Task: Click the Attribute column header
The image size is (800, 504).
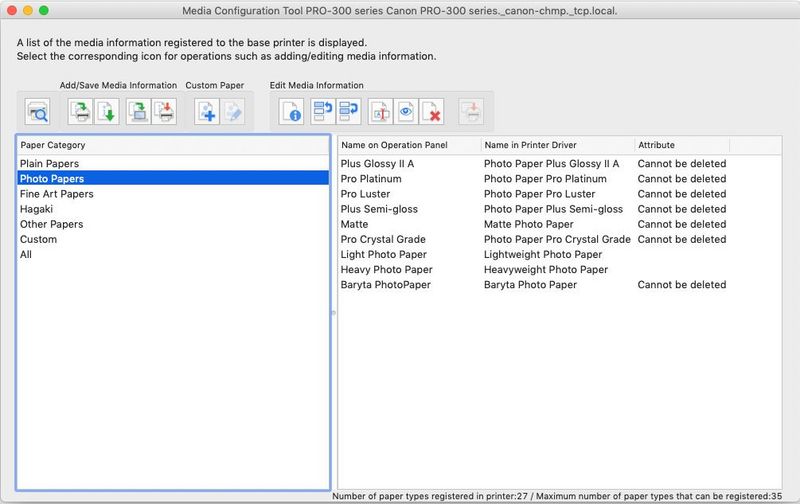Action: tap(682, 145)
